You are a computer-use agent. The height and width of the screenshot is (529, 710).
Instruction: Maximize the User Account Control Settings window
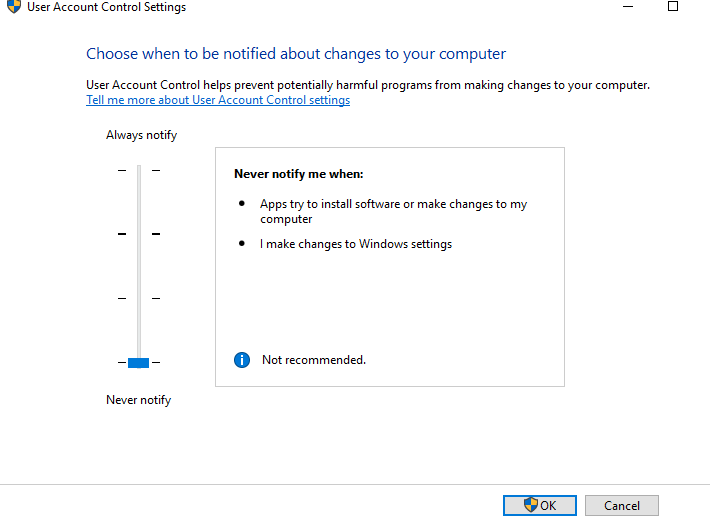click(673, 6)
